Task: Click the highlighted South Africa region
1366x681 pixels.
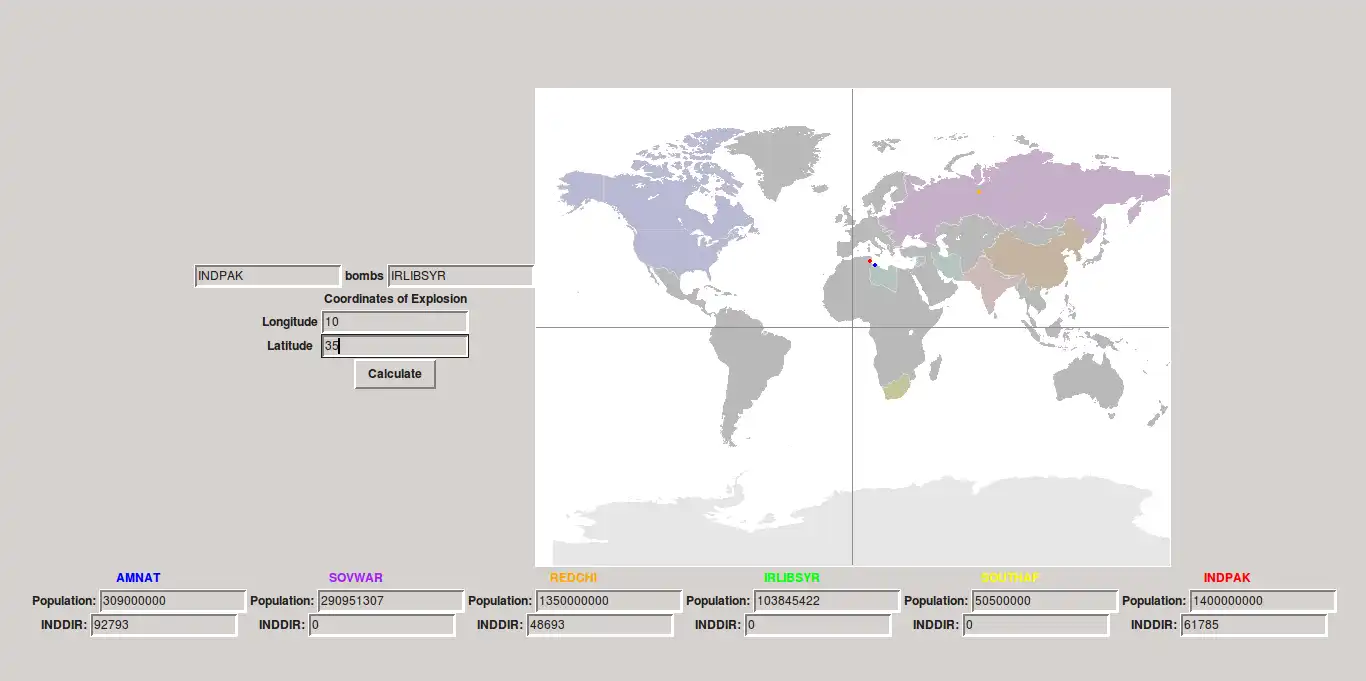Action: pyautogui.click(x=896, y=388)
